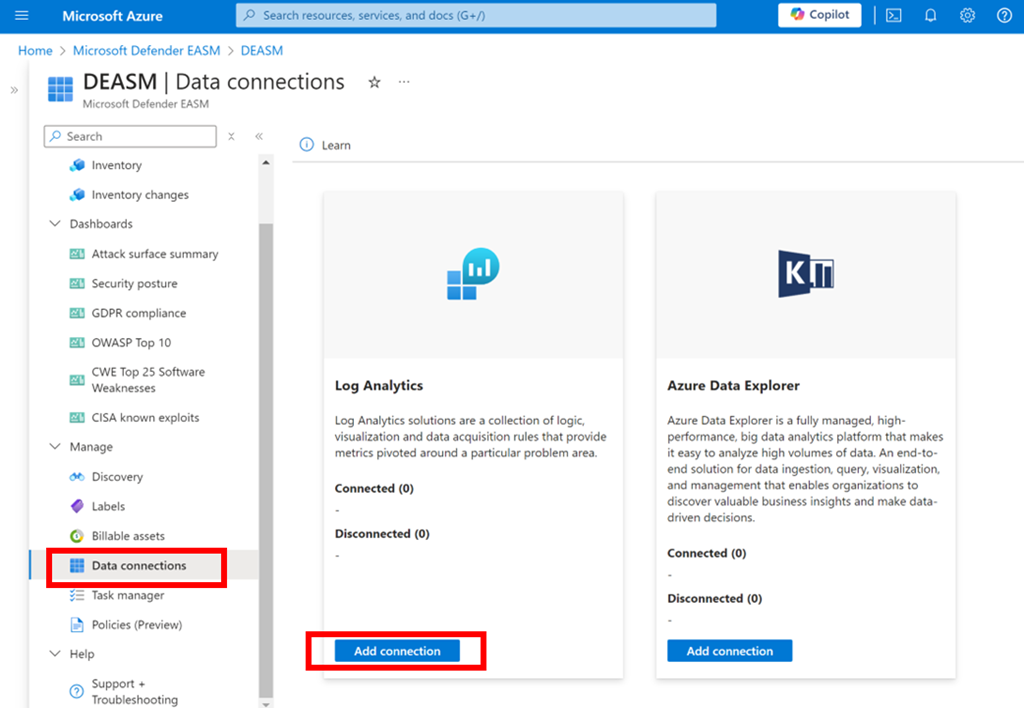Collapse the Help section
The width and height of the screenshot is (1024, 708).
55,654
